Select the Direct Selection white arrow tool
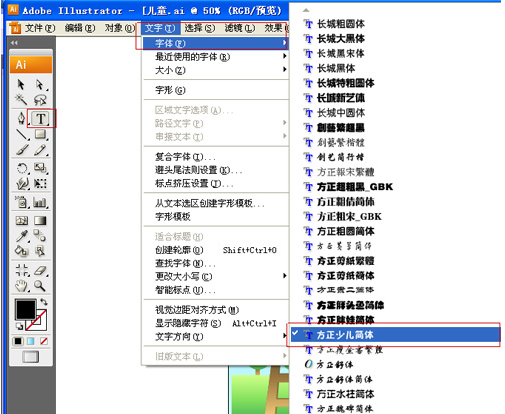This screenshot has height=414, width=505. tap(40, 85)
